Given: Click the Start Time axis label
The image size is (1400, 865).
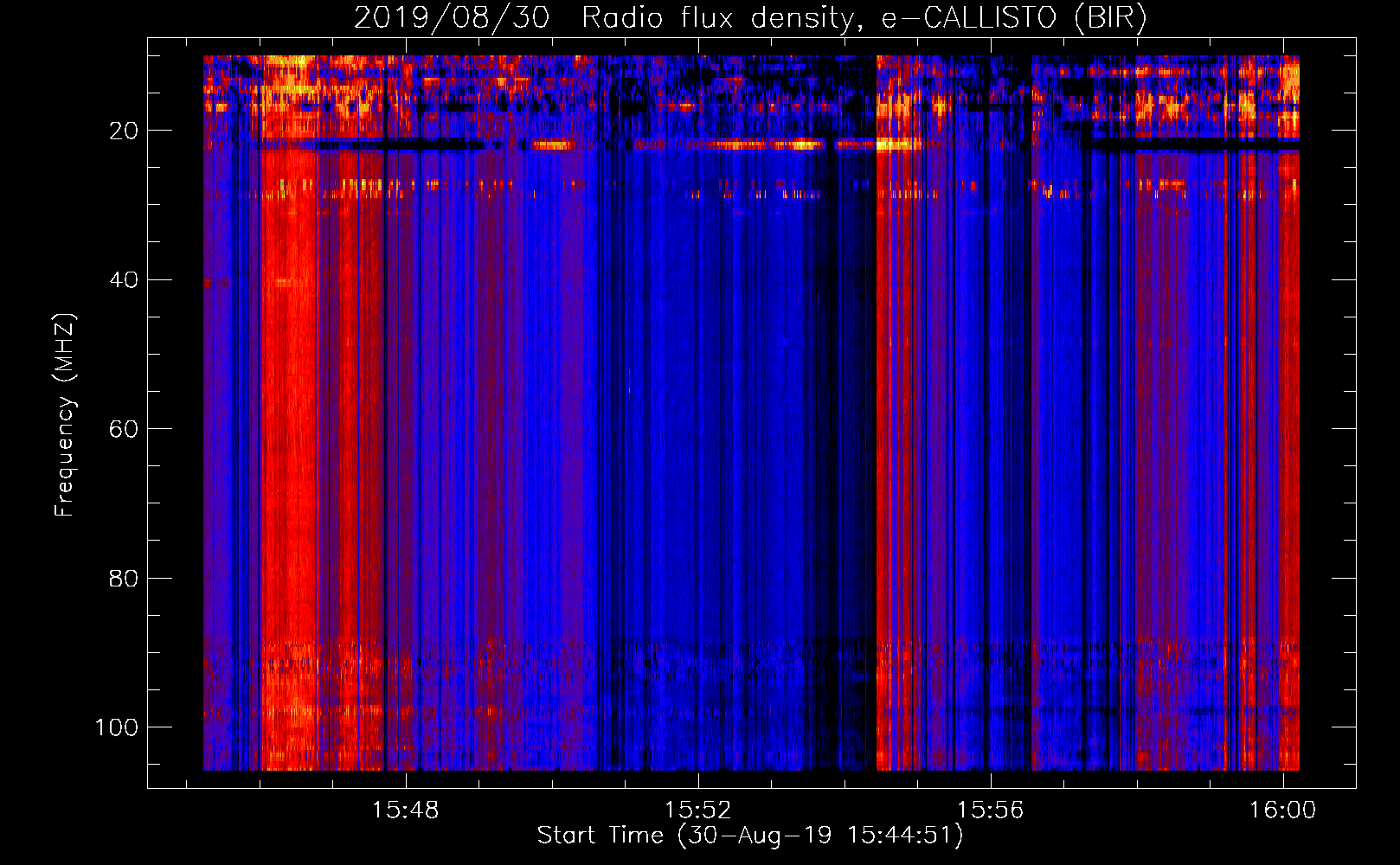Looking at the screenshot, I should [x=750, y=836].
